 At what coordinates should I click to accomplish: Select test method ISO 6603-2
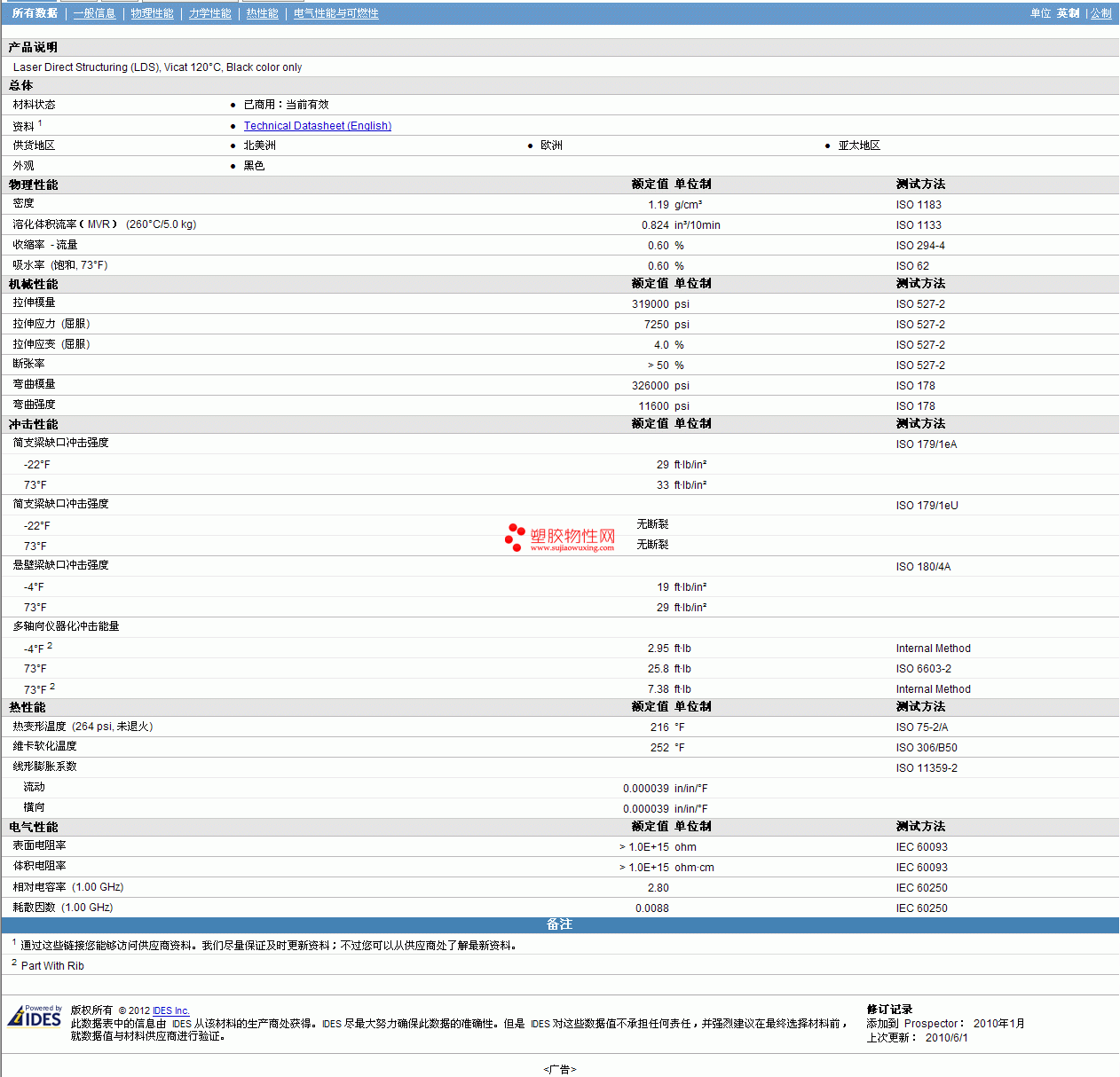pyautogui.click(x=923, y=669)
